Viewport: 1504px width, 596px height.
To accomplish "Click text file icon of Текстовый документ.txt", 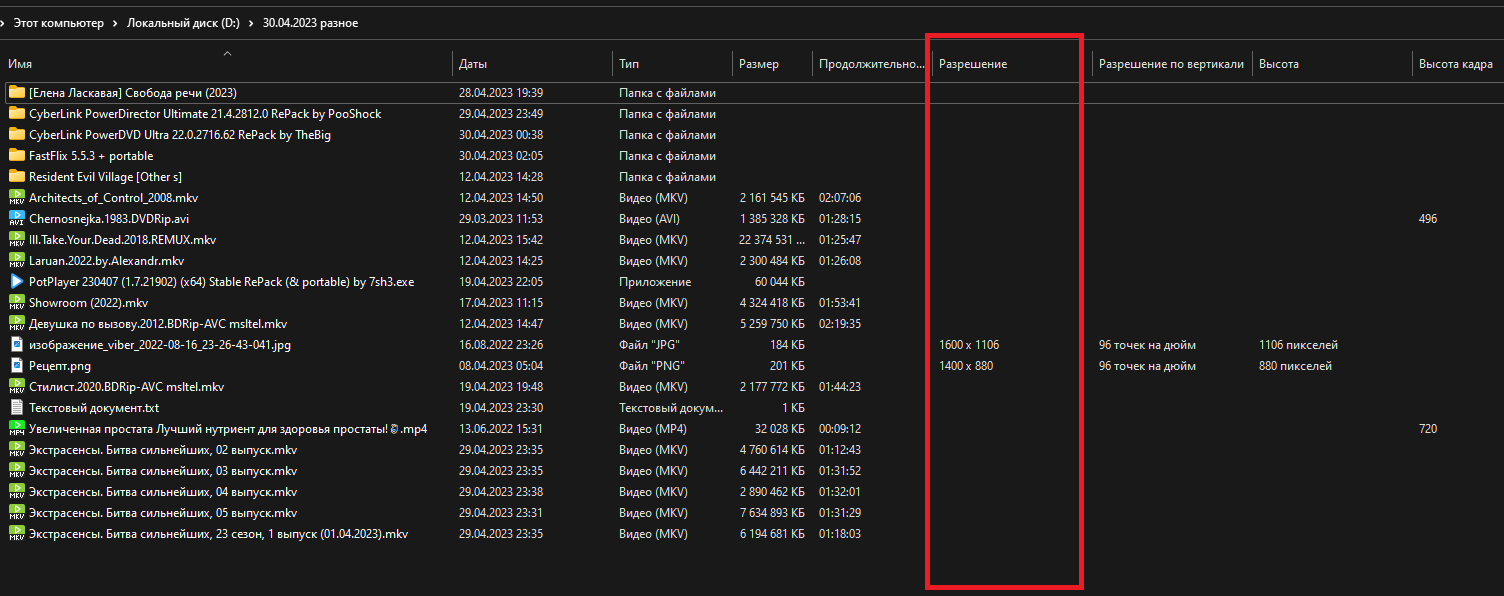I will pos(16,407).
